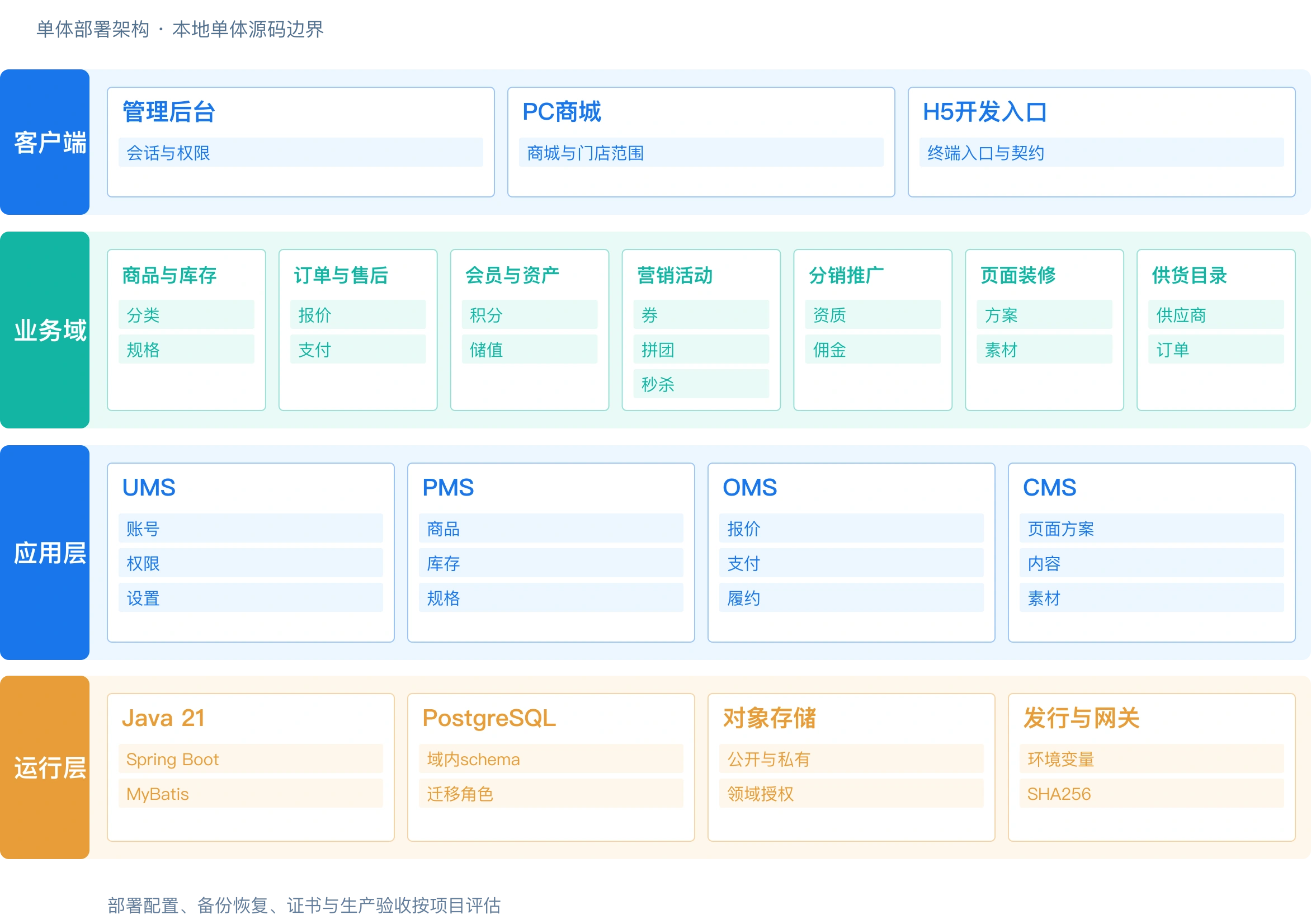Select the 商城与门店范围 item
The width and height of the screenshot is (1311, 924).
click(x=701, y=153)
